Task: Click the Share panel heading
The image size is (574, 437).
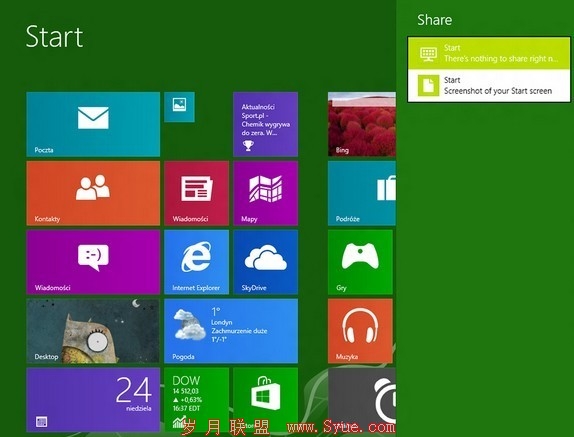Action: 435,20
